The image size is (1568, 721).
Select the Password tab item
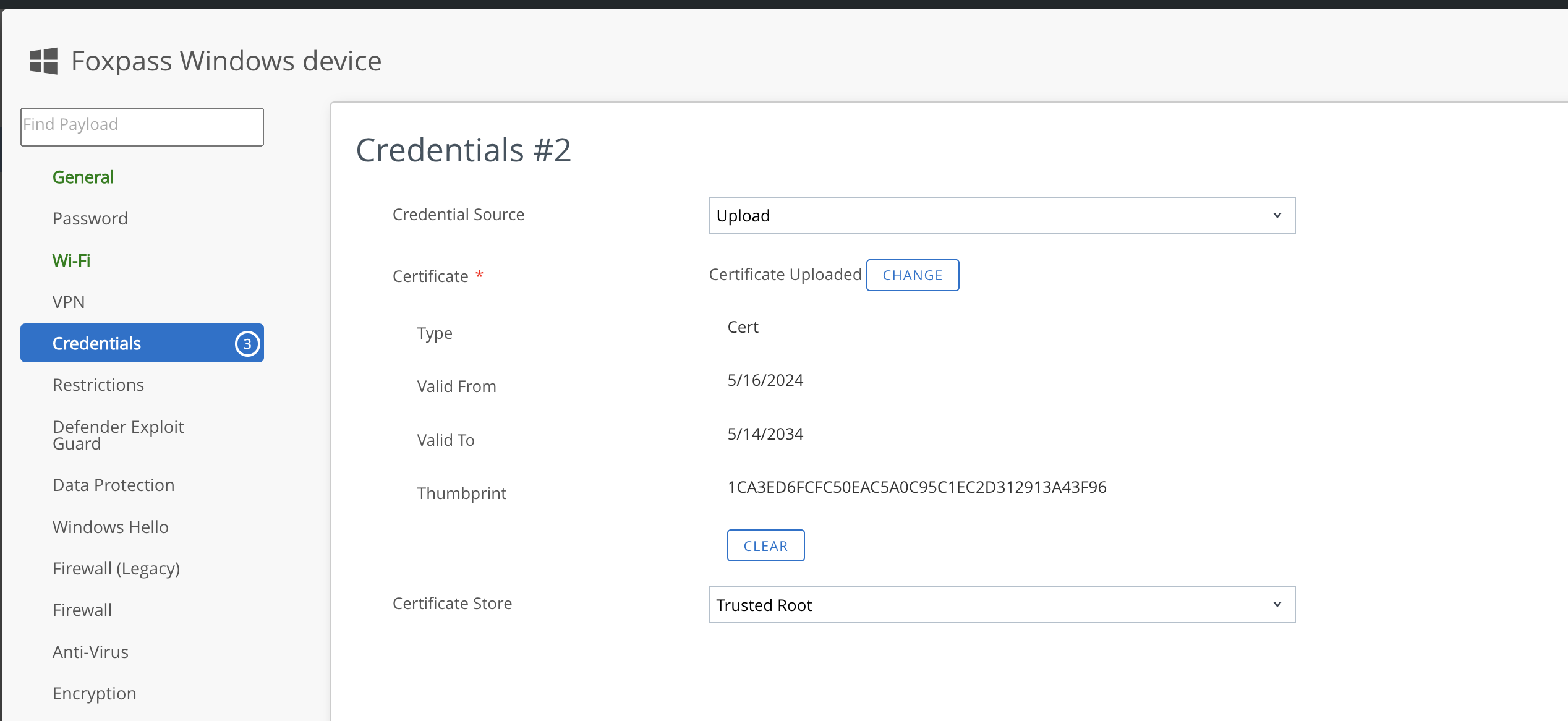pyautogui.click(x=90, y=218)
